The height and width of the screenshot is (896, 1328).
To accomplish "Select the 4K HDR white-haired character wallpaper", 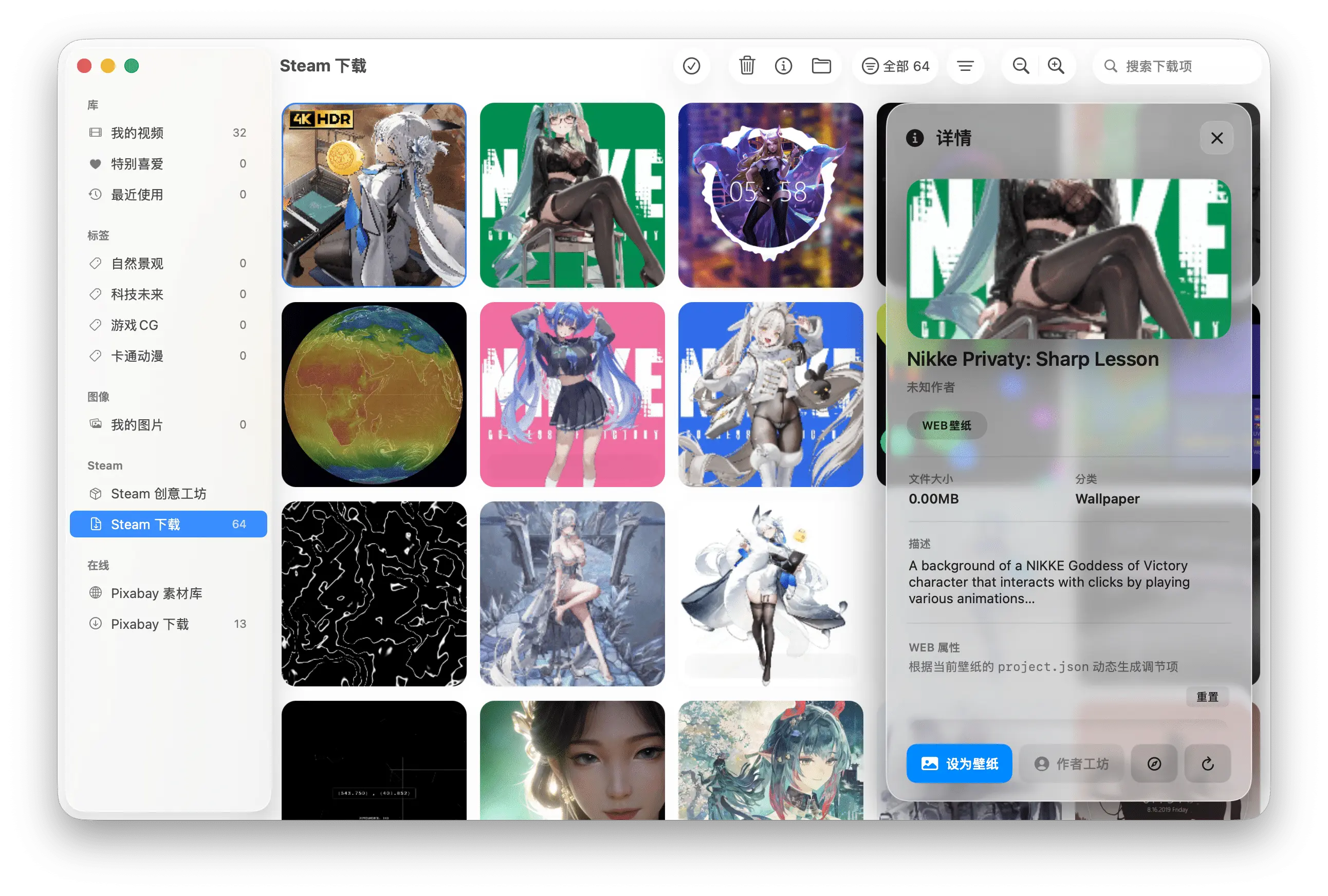I will coord(374,195).
